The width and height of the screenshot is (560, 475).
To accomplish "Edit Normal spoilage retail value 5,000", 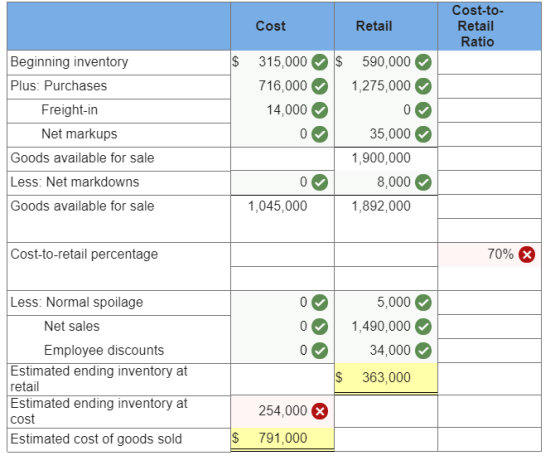I will (386, 303).
